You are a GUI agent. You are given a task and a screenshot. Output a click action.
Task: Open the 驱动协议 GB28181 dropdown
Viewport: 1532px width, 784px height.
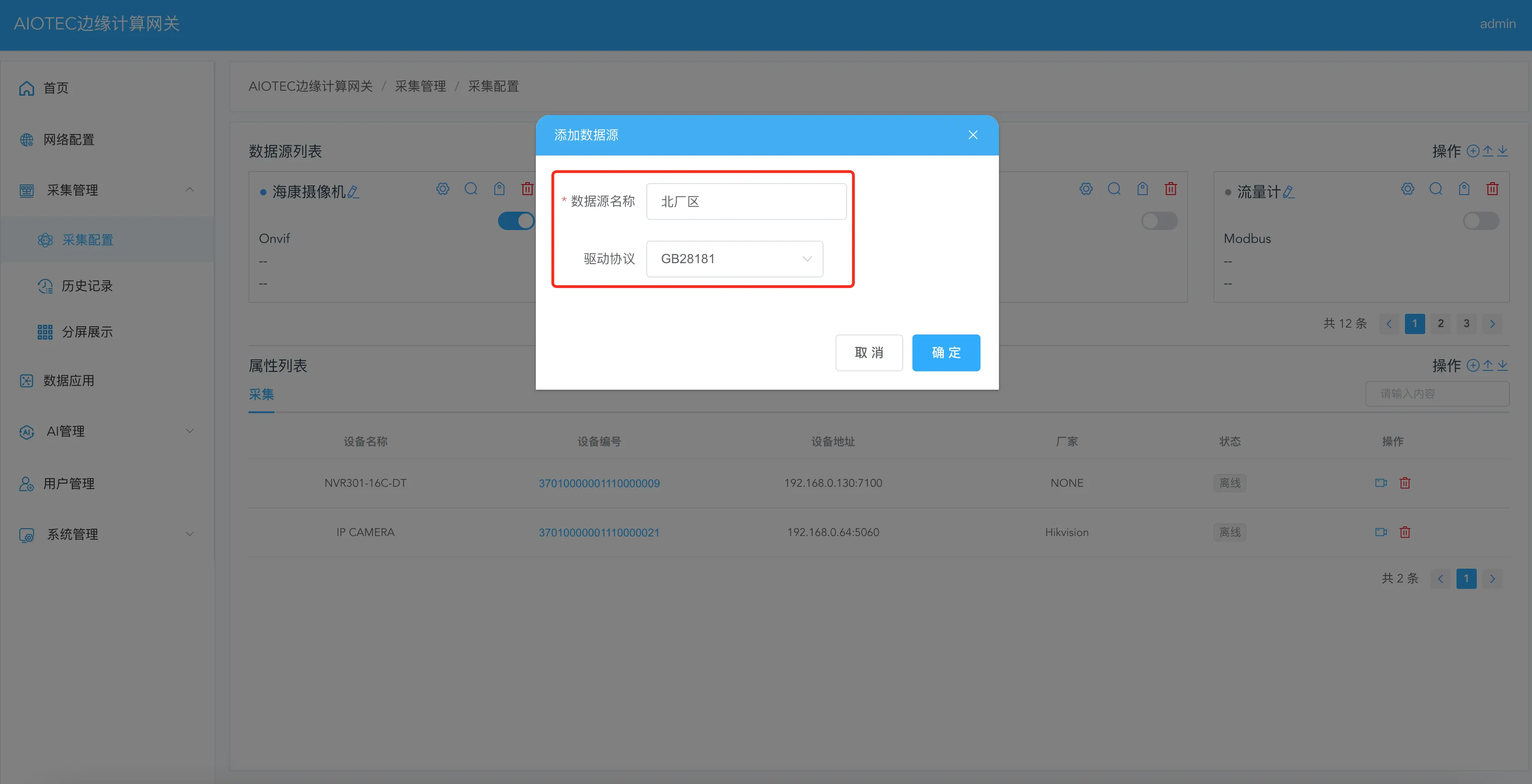(x=734, y=259)
